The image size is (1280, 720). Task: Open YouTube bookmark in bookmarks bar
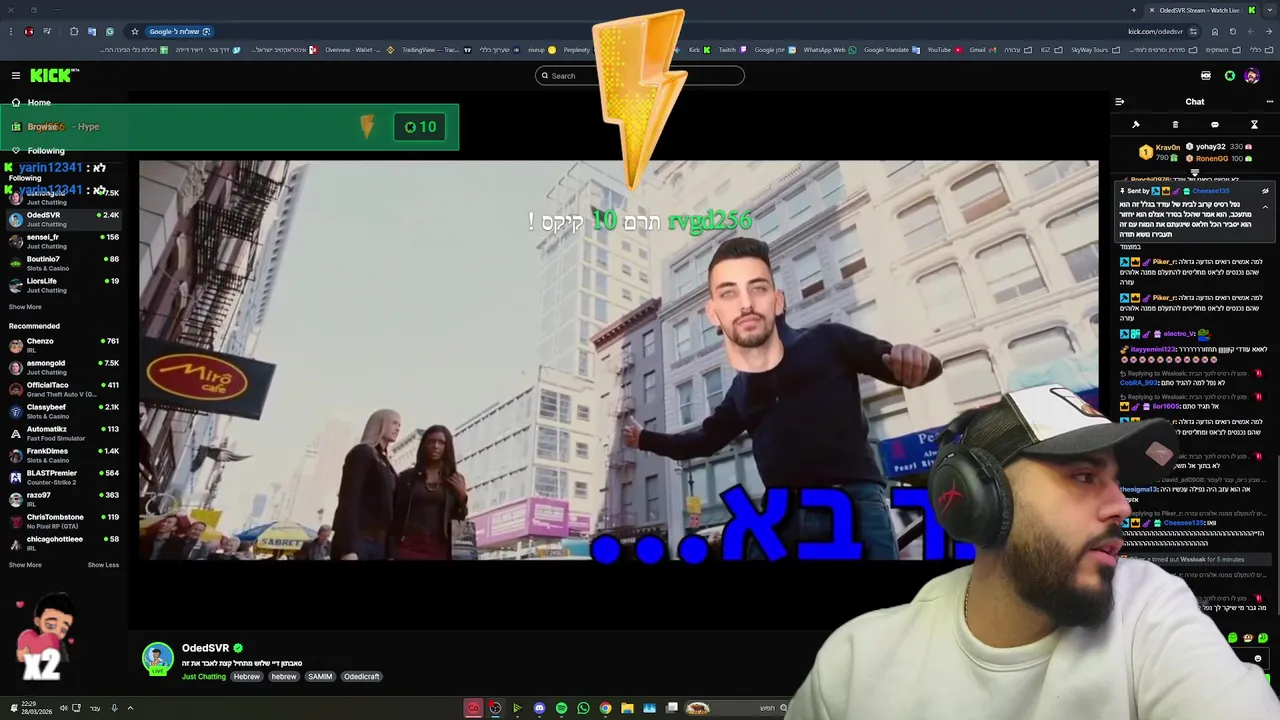coord(943,50)
